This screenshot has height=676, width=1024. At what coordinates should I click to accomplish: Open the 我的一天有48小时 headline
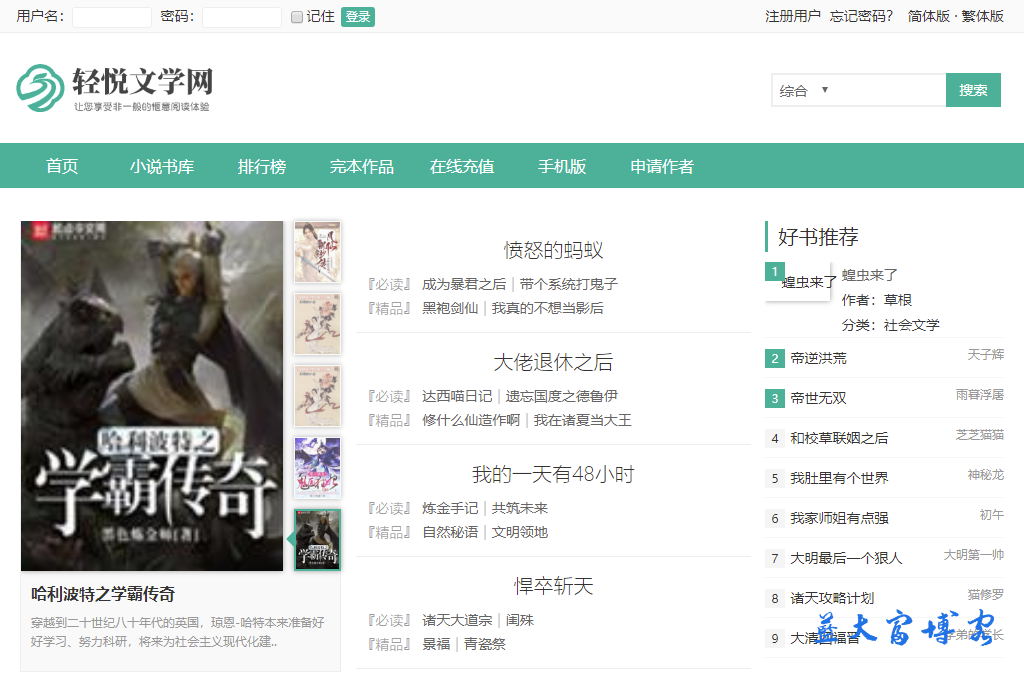pyautogui.click(x=553, y=475)
